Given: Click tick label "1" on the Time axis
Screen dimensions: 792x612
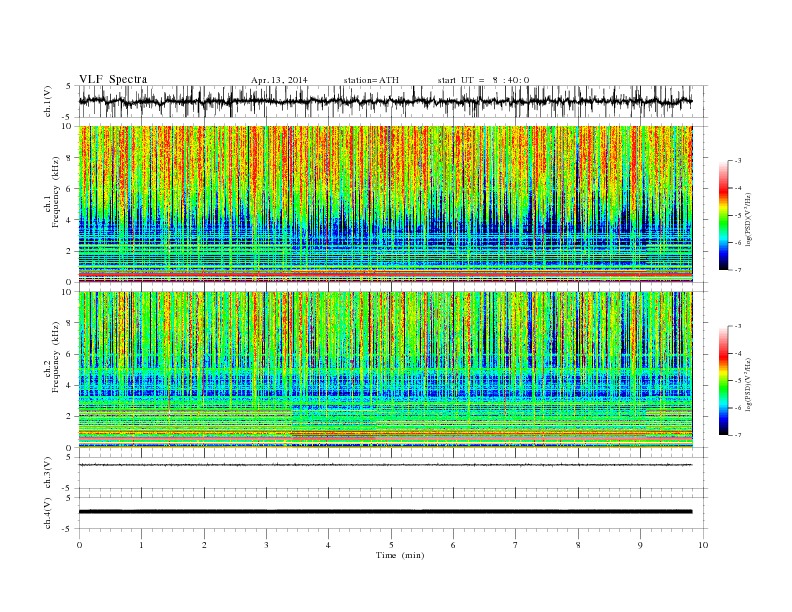Looking at the screenshot, I should (141, 545).
